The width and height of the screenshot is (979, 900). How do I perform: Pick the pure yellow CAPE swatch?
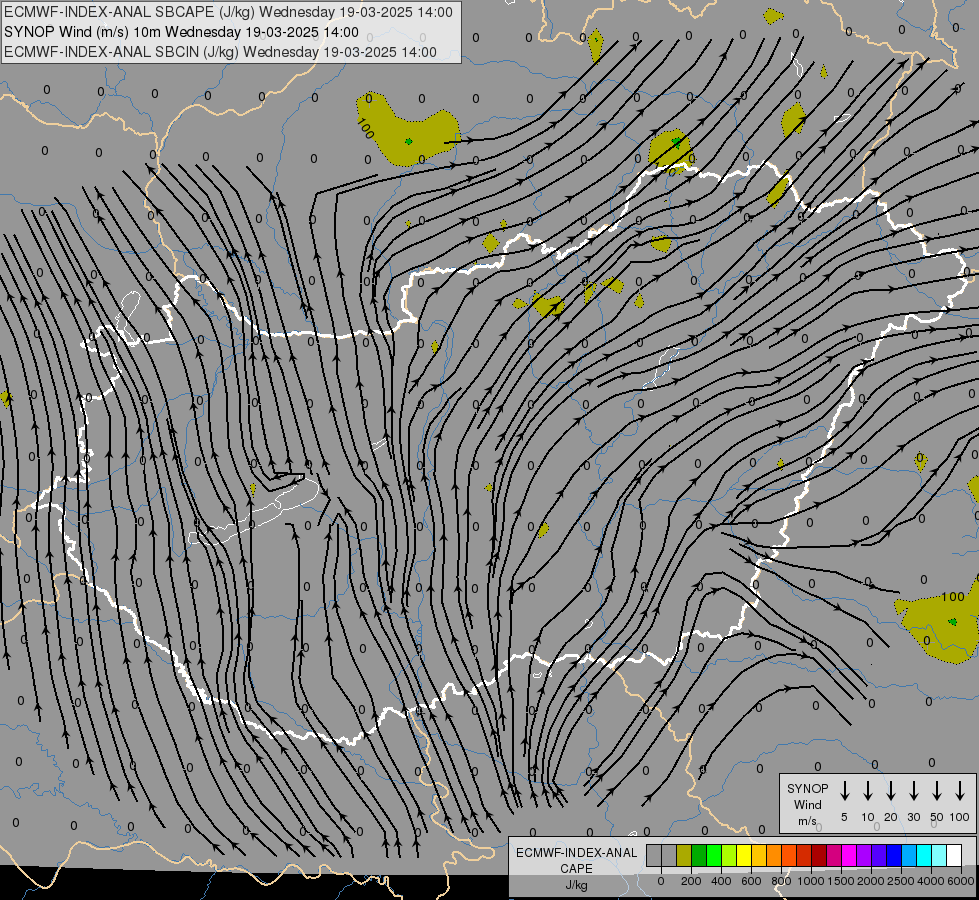click(744, 856)
